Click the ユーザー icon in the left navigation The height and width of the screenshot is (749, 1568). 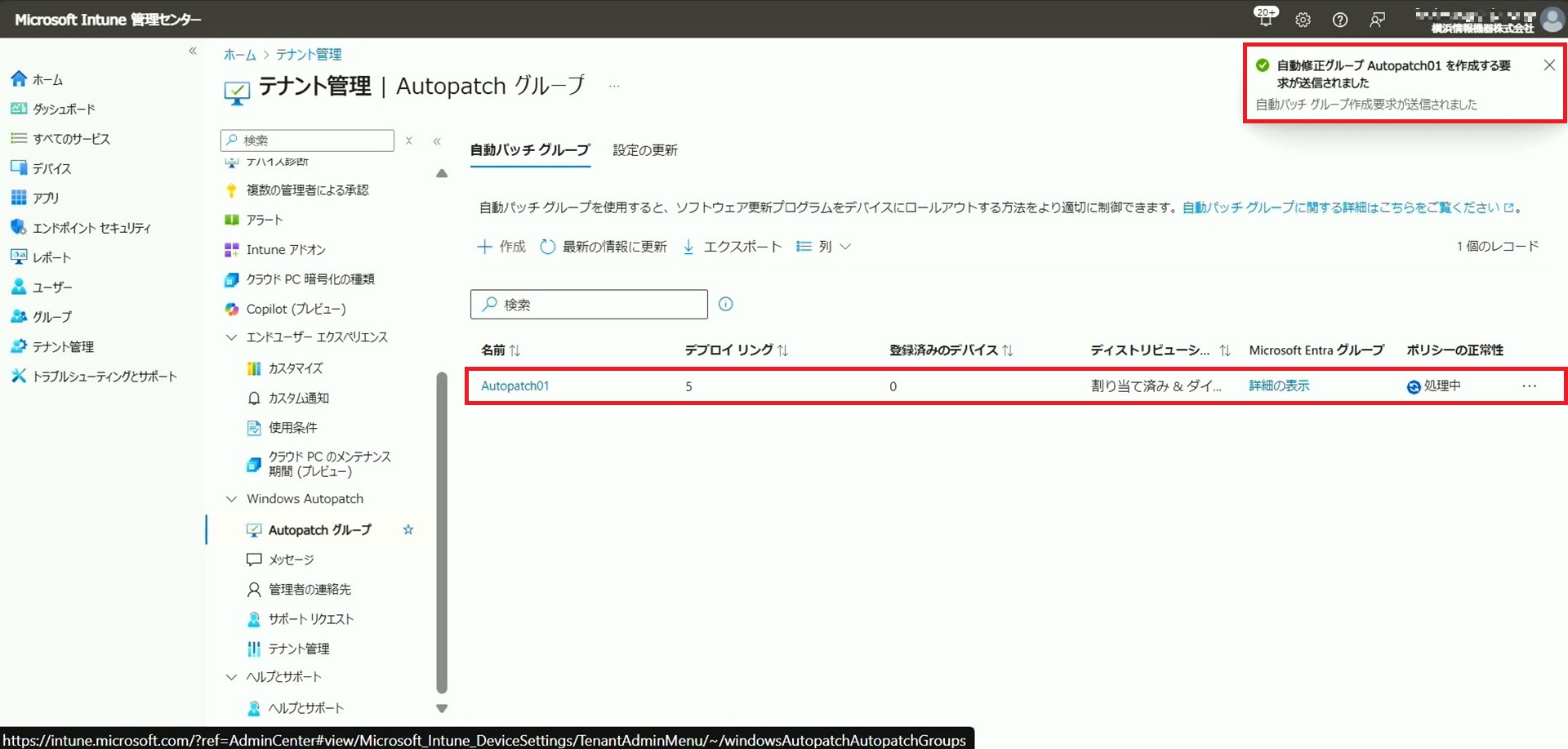[x=19, y=287]
